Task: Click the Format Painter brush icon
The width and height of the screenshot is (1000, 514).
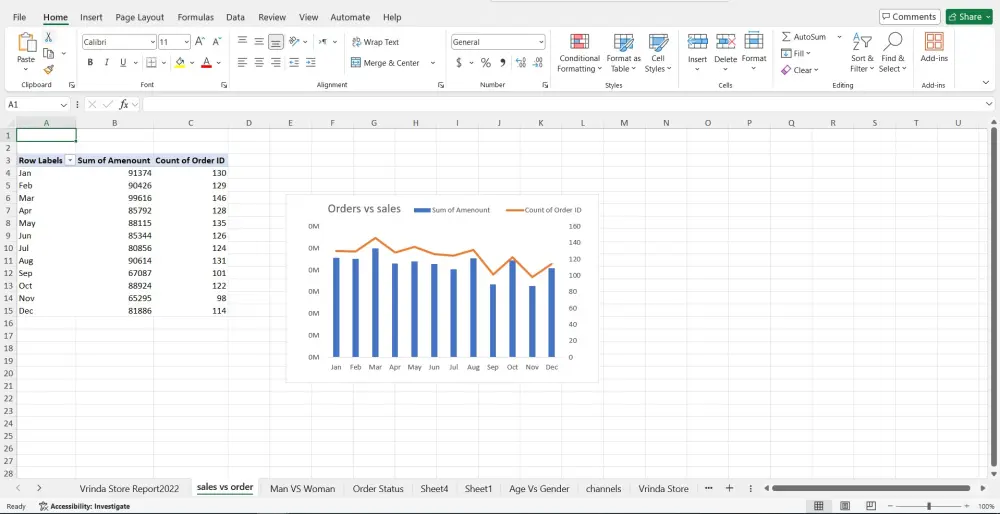Action: click(48, 70)
